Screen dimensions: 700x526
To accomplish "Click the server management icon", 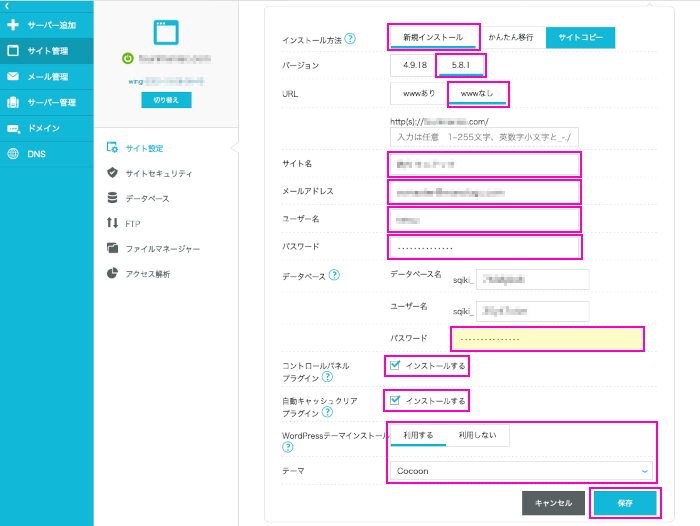I will pos(13,102).
